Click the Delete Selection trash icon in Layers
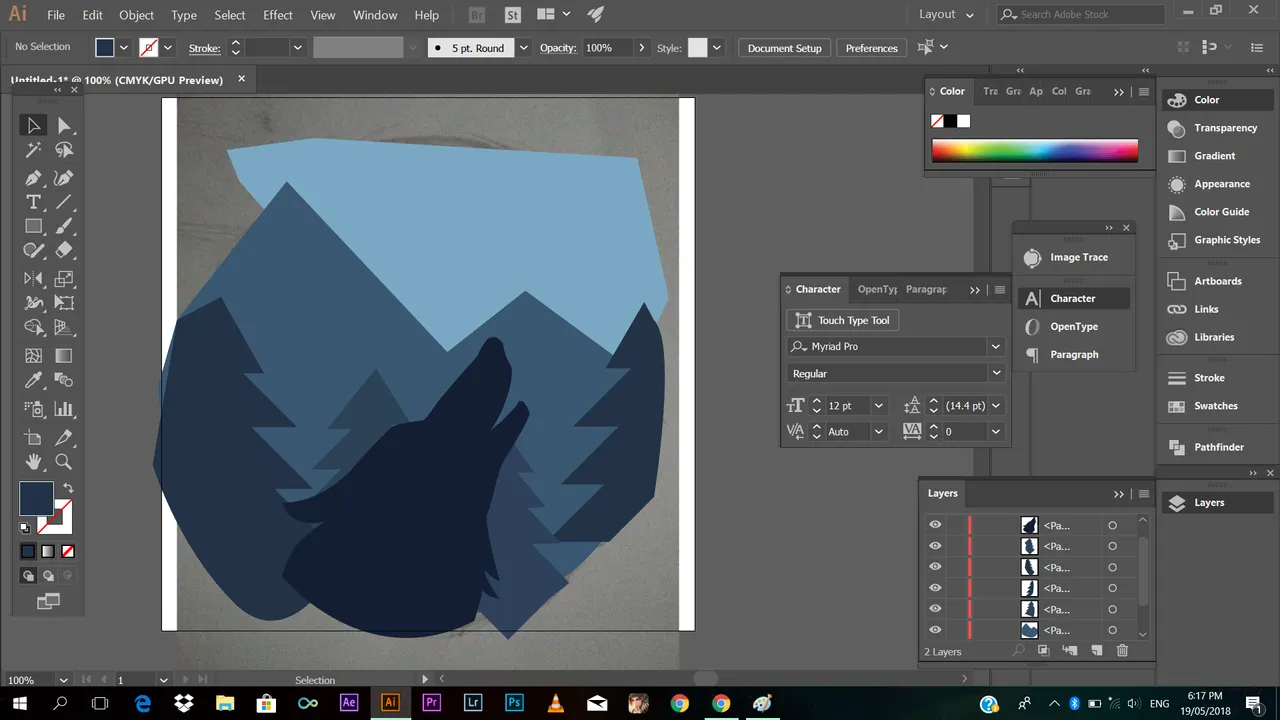 pos(1122,651)
